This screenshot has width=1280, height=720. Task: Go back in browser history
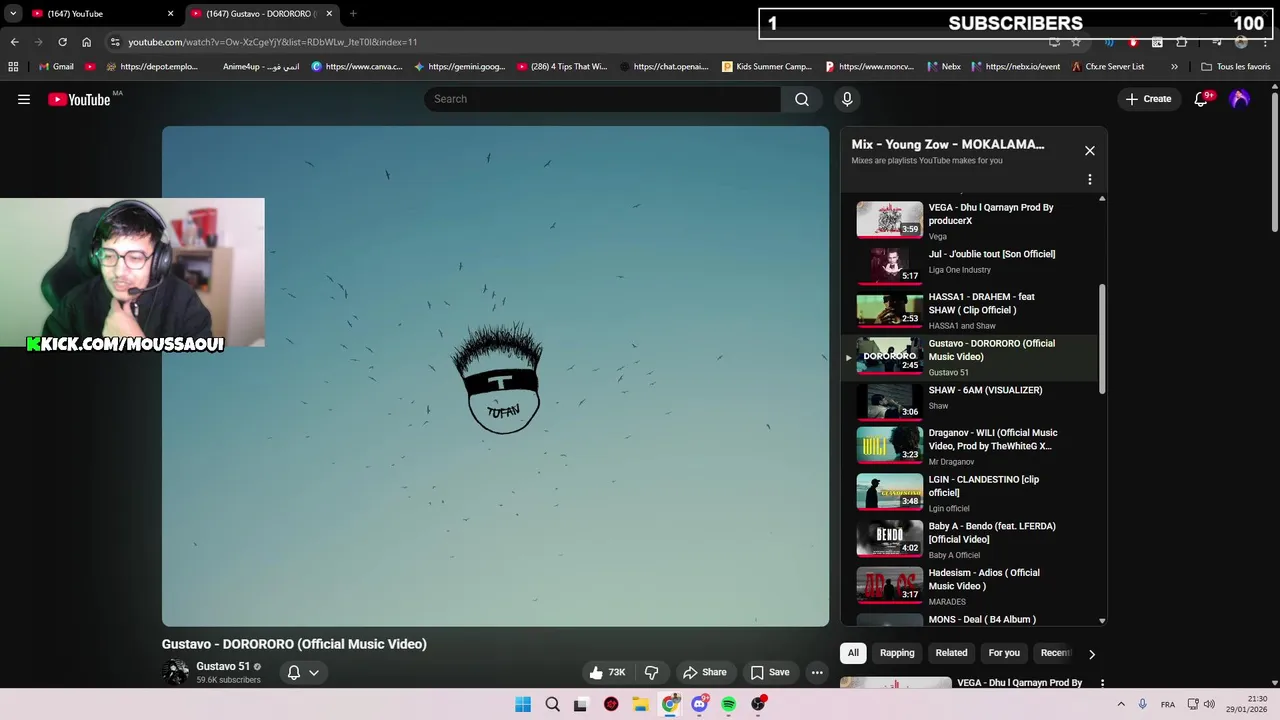[14, 42]
